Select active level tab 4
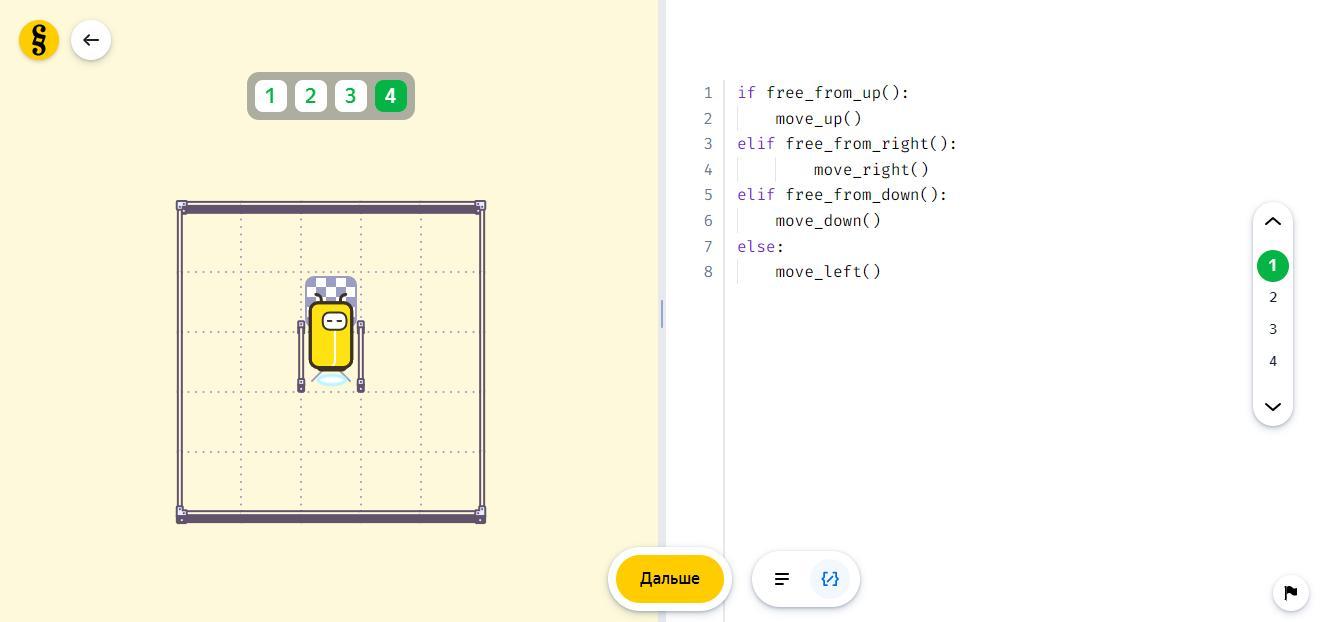This screenshot has height=622, width=1324. click(390, 96)
